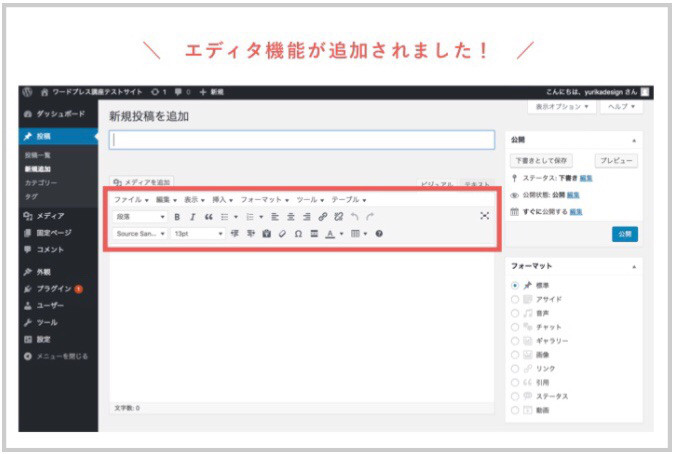Open the 挿入 editor menu
This screenshot has height=454, width=675.
[223, 200]
